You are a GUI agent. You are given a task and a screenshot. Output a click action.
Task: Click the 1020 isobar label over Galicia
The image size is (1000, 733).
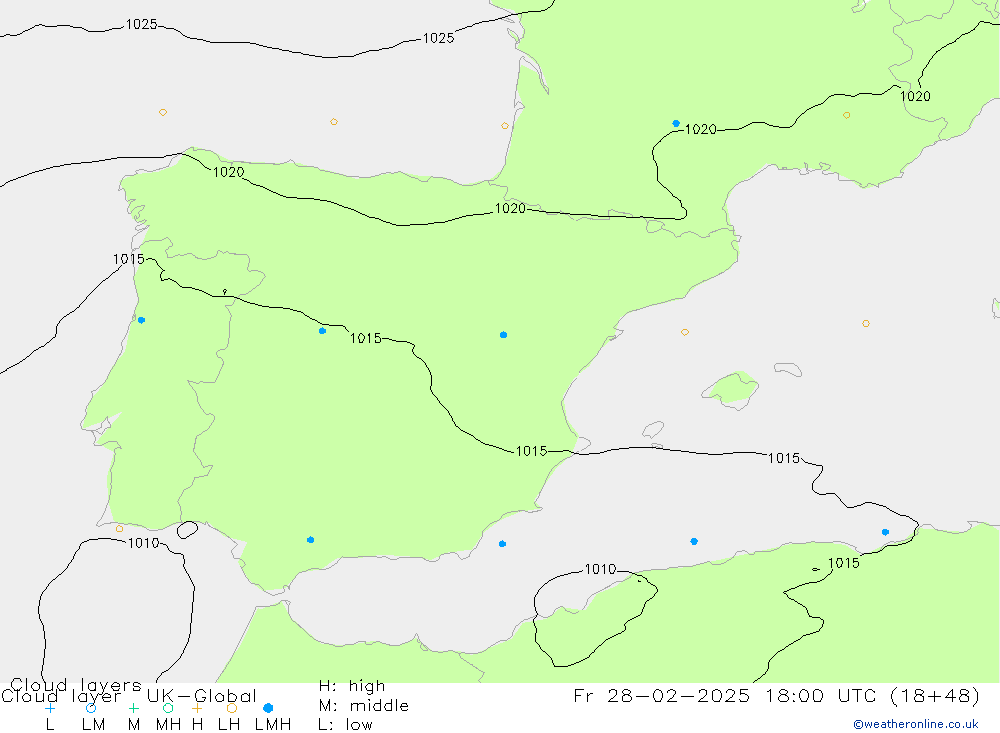pyautogui.click(x=228, y=172)
